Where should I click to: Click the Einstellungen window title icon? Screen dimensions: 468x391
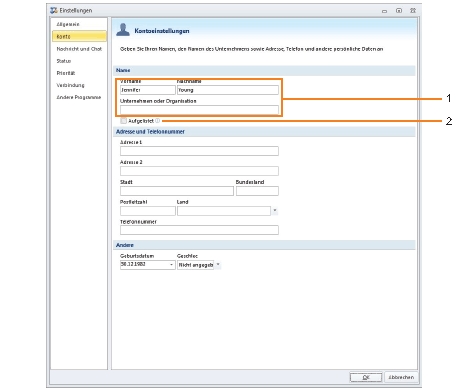[54, 10]
